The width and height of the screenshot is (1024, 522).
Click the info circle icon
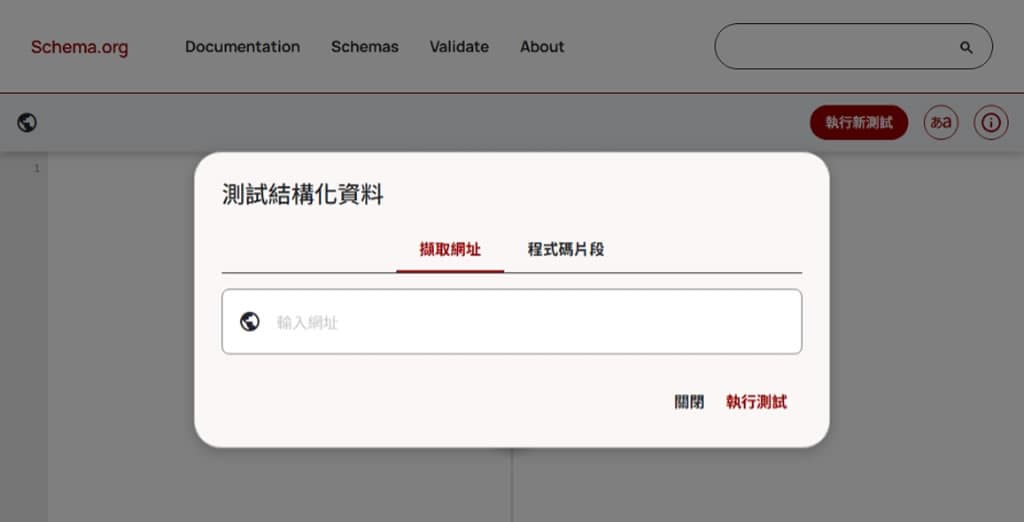[x=990, y=123]
